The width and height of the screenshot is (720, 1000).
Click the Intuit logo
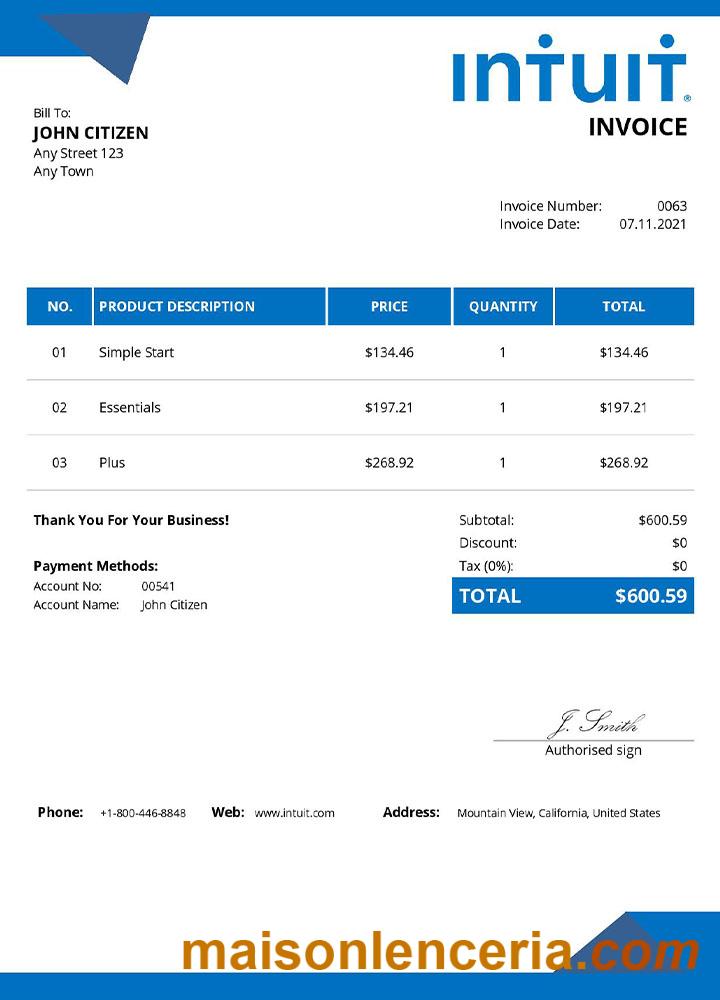click(x=570, y=70)
